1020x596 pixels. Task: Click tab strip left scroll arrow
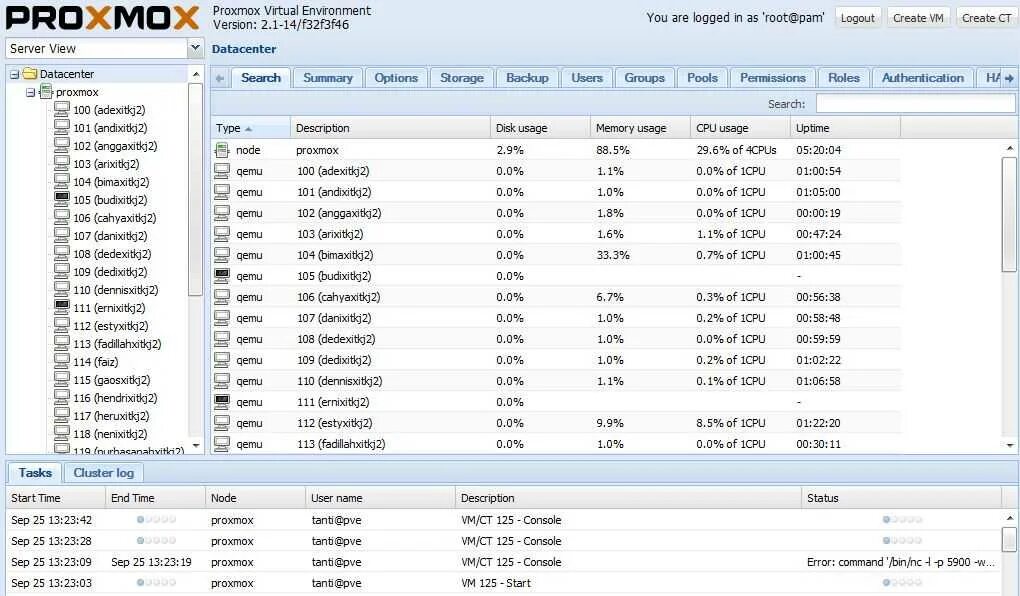[220, 78]
